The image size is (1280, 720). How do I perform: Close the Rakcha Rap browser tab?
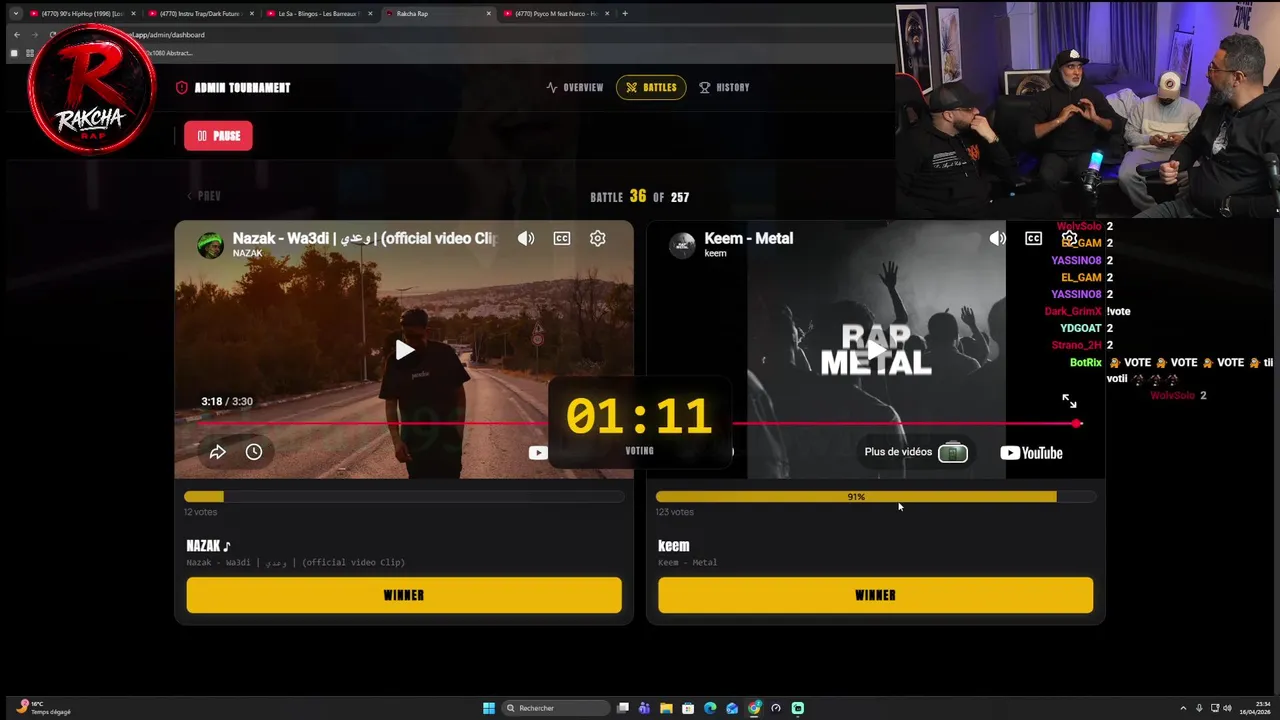point(489,14)
